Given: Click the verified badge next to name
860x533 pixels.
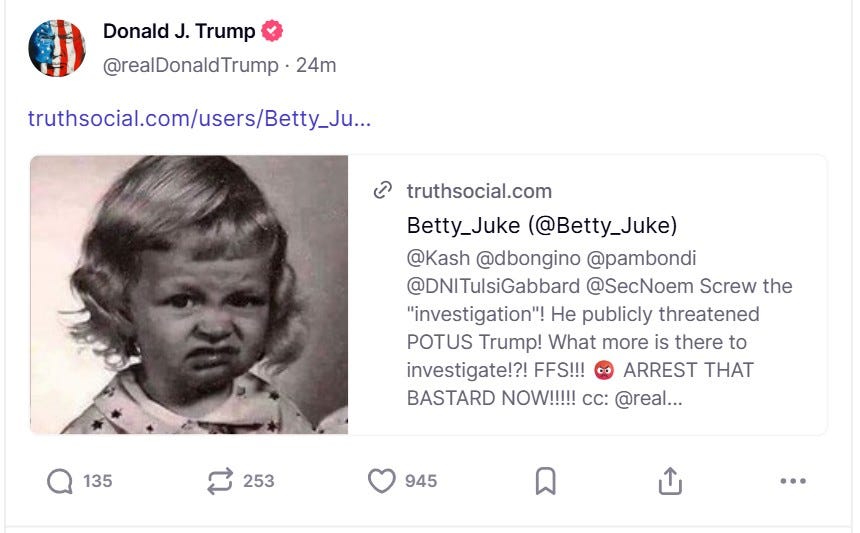Looking at the screenshot, I should tap(272, 31).
